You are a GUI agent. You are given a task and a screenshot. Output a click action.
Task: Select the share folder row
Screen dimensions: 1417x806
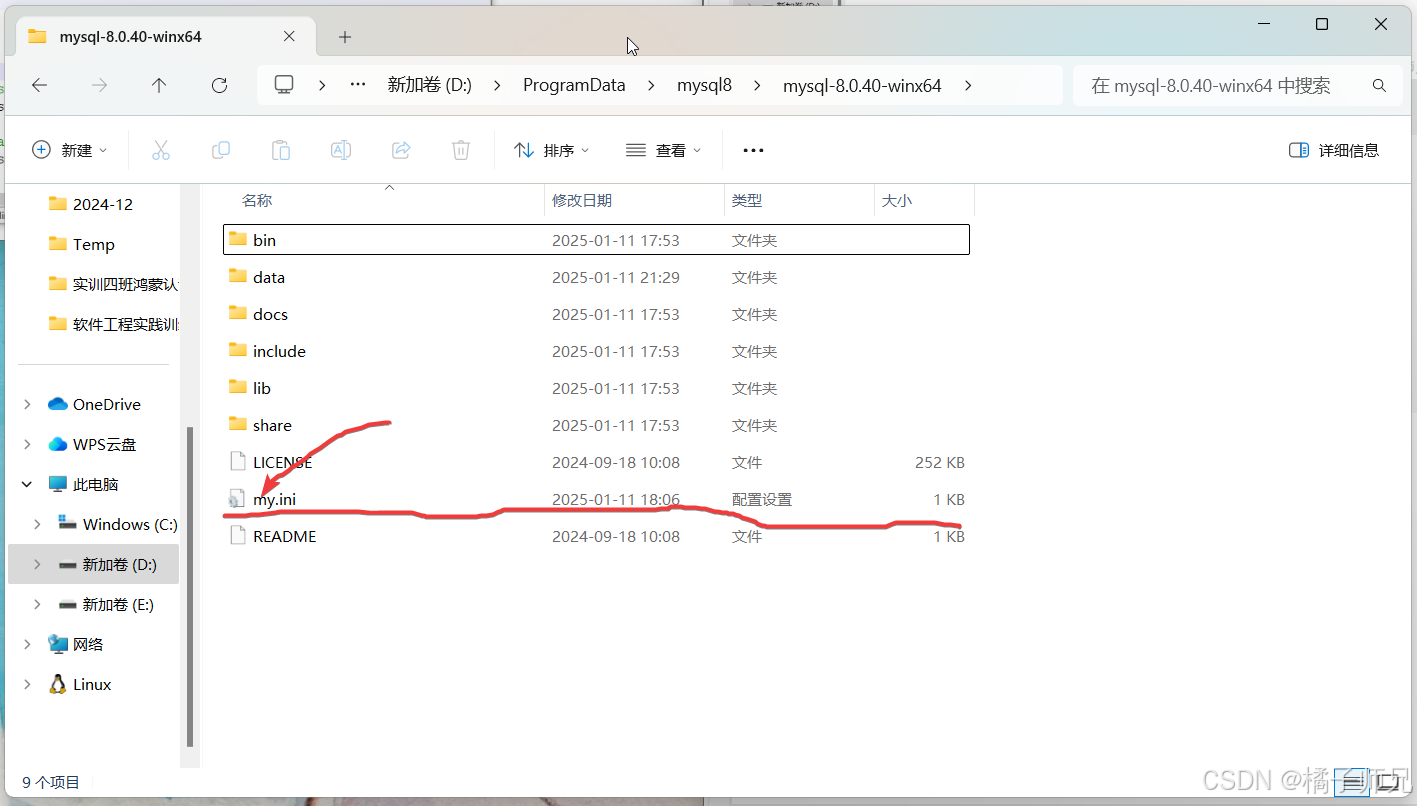click(x=596, y=425)
